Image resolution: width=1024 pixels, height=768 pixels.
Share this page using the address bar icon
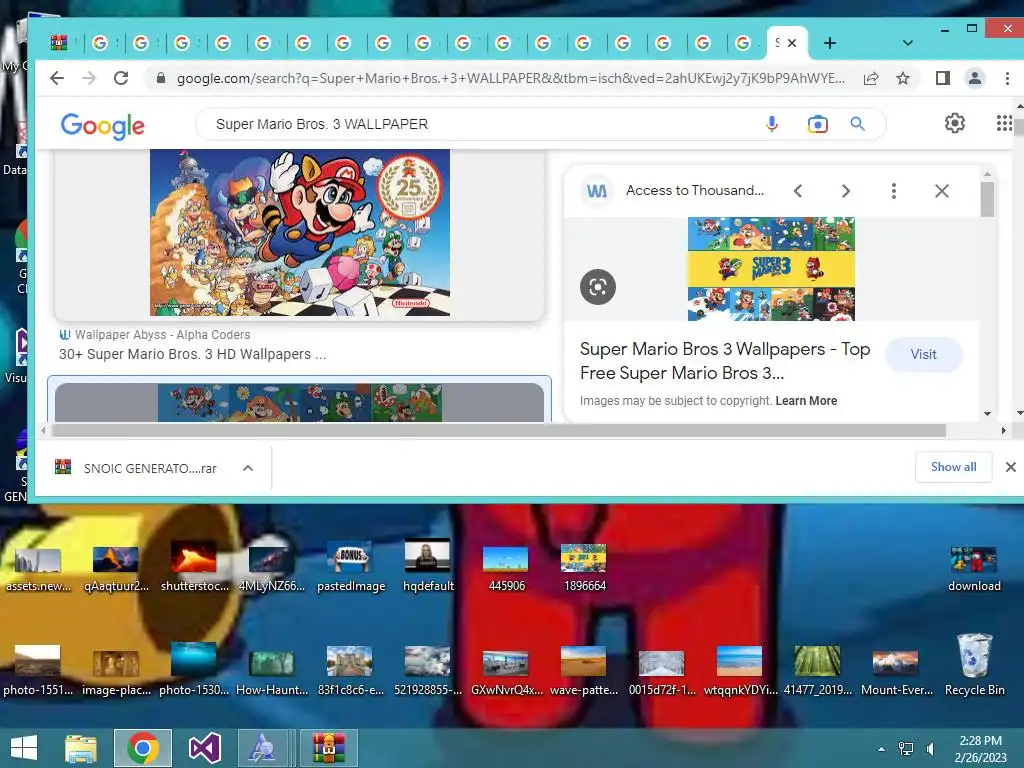tap(871, 78)
